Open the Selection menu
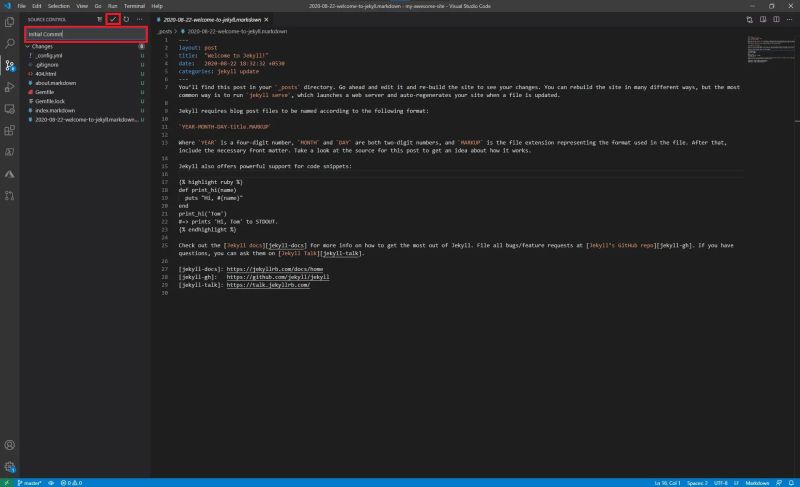Image resolution: width=800 pixels, height=487 pixels. [59, 6]
